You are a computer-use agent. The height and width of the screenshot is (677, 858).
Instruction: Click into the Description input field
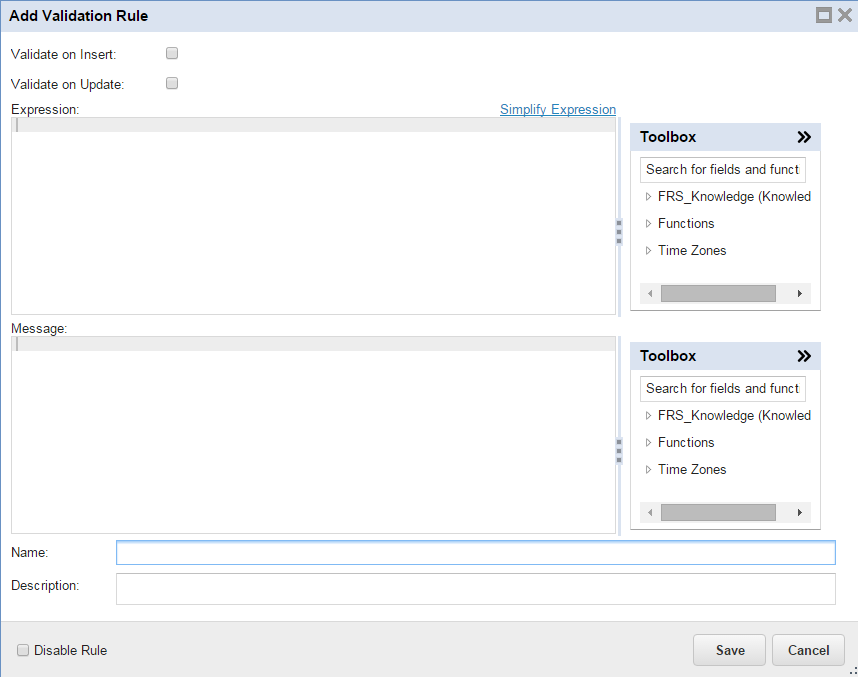pyautogui.click(x=475, y=589)
